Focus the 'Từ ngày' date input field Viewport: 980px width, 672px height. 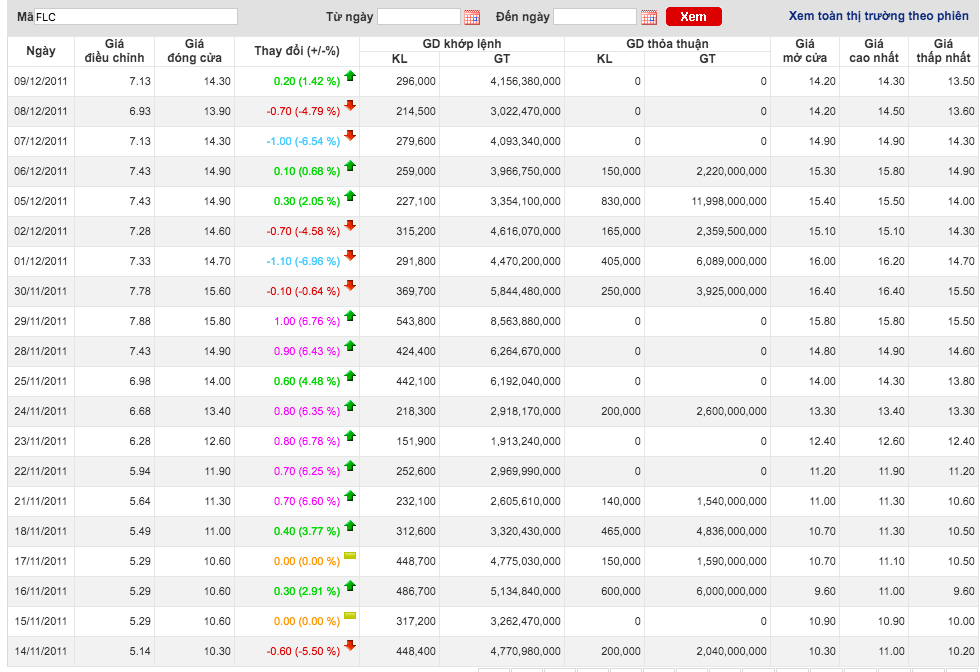pyautogui.click(x=419, y=17)
